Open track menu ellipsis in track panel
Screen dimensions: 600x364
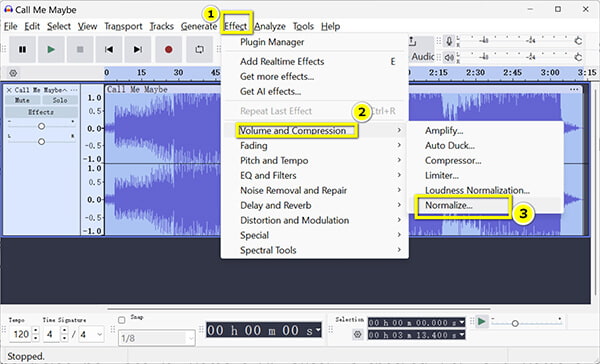(x=74, y=90)
